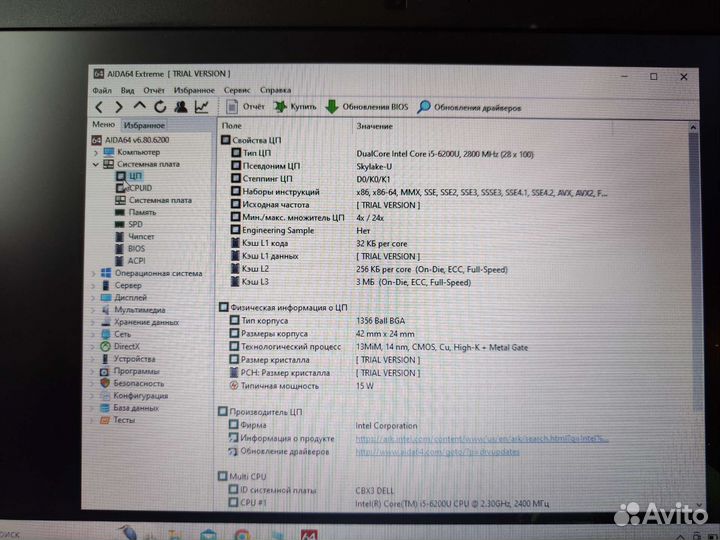Click the AIDA64 icon in the taskbar

[x=309, y=535]
